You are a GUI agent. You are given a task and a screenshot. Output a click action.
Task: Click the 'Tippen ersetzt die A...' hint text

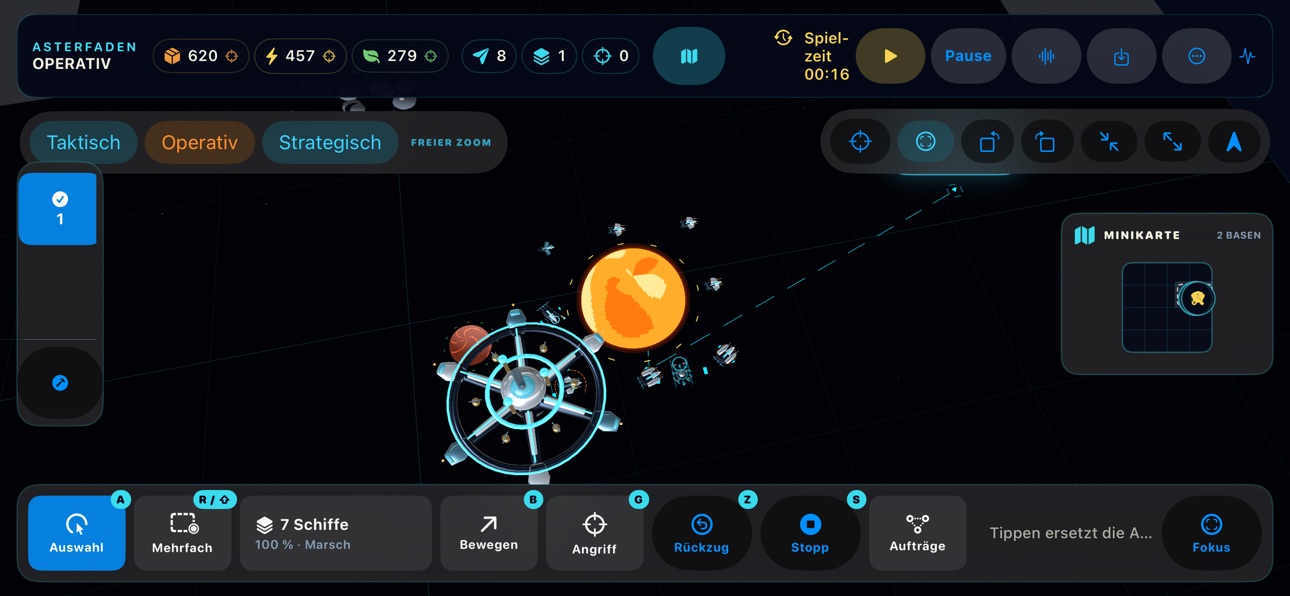(x=1070, y=533)
